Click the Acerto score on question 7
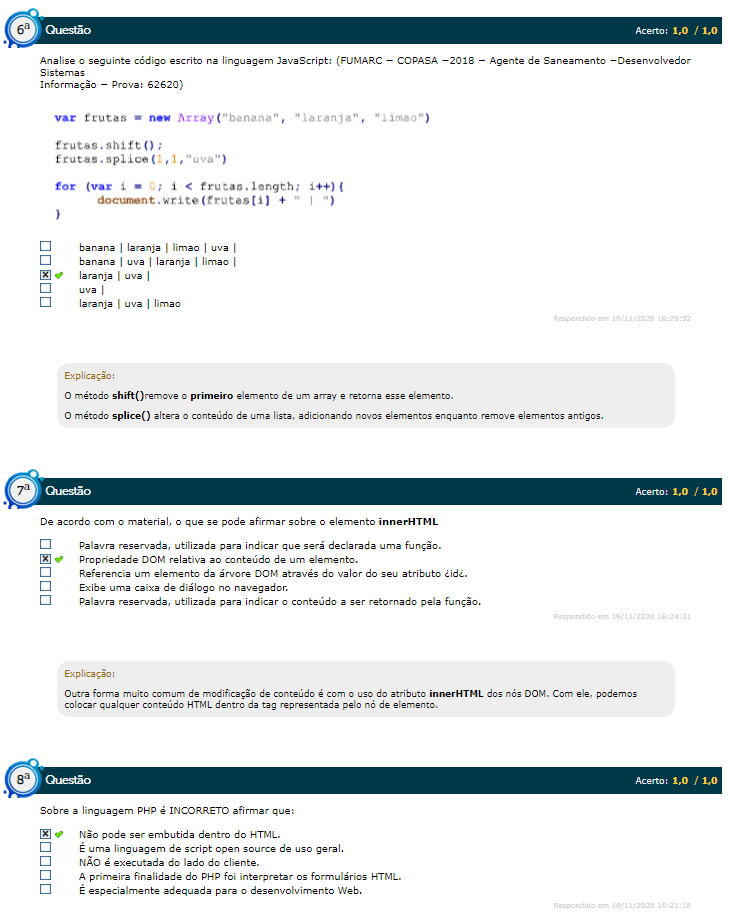Viewport: 731px width, 922px height. point(676,491)
